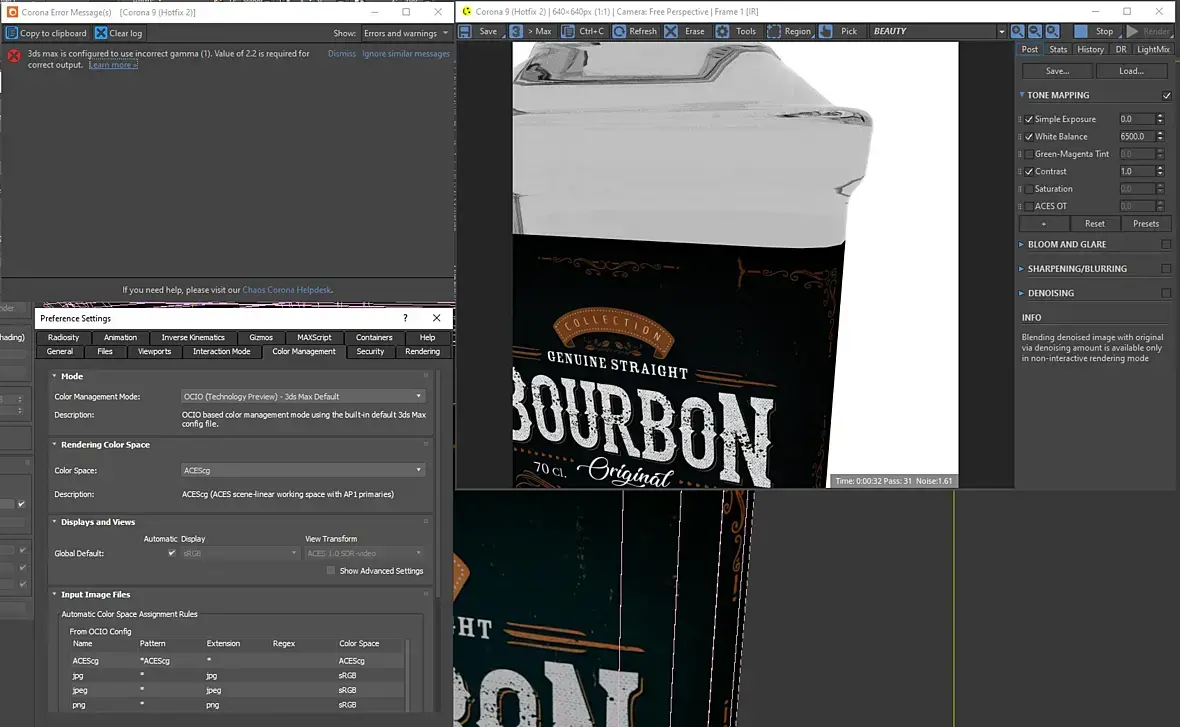Viewport: 1180px width, 727px height.
Task: Click the Contrast value spinner arrows
Action: coord(1160,171)
